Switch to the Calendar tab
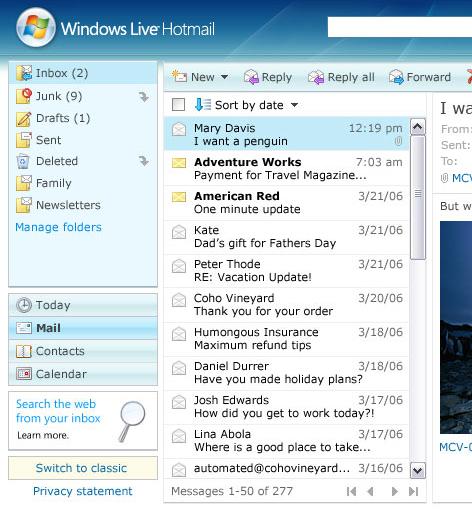The height and width of the screenshot is (522, 472). click(83, 374)
